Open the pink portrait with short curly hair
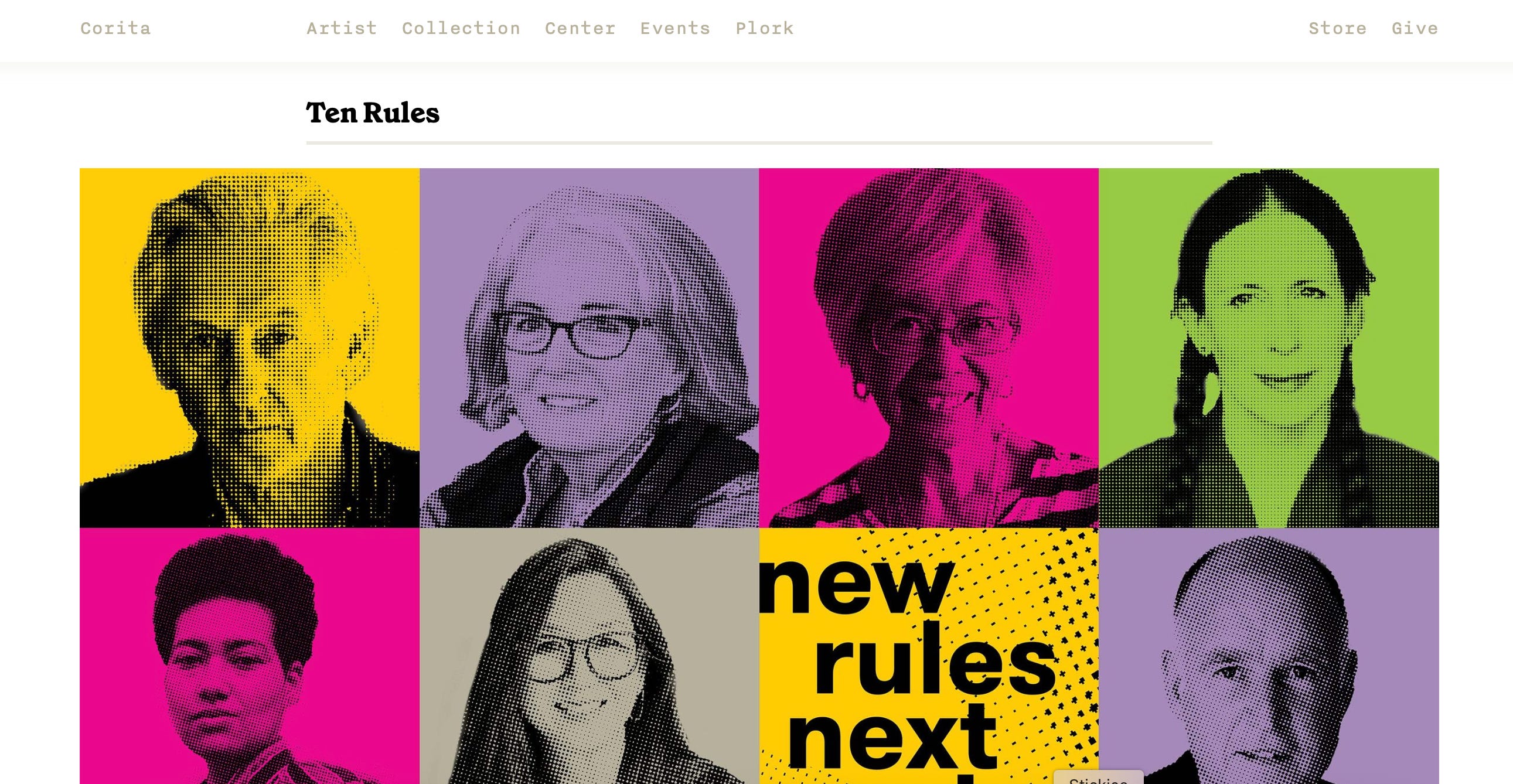 click(x=250, y=656)
